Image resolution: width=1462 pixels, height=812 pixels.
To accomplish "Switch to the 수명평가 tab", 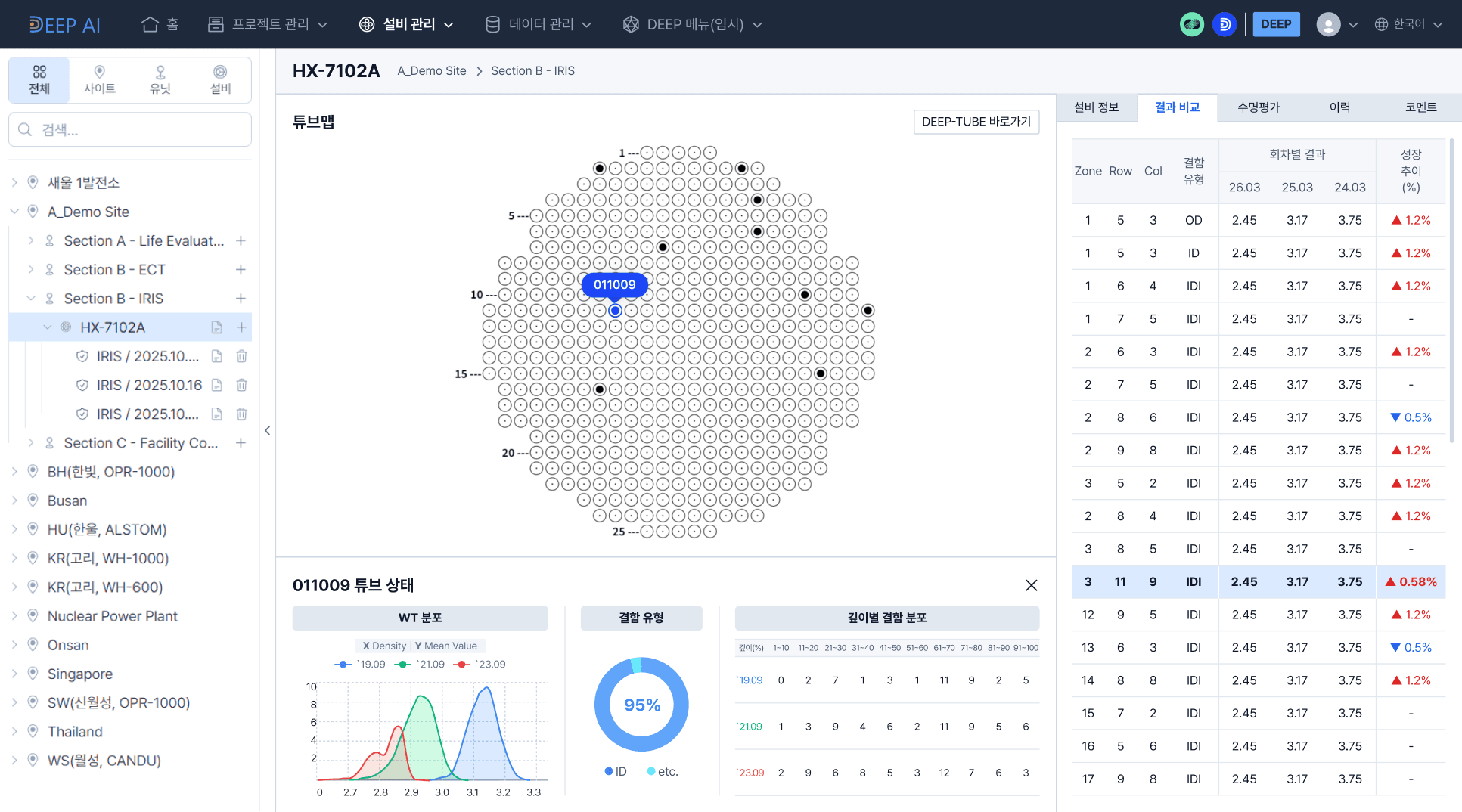I will tap(1258, 107).
